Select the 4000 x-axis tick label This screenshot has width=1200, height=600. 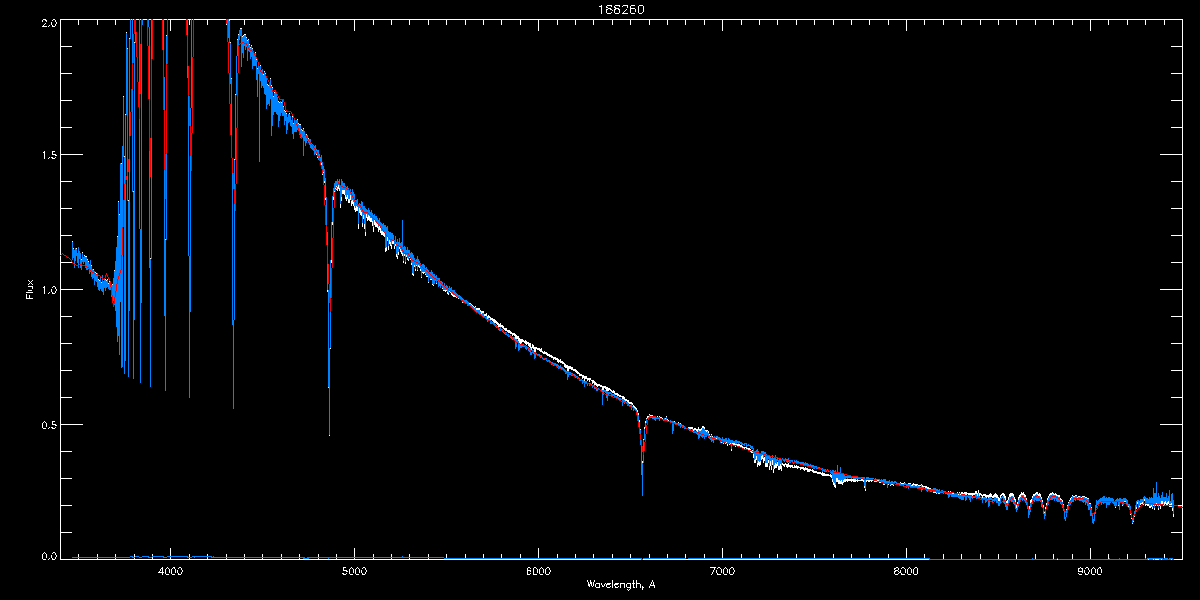(x=171, y=571)
